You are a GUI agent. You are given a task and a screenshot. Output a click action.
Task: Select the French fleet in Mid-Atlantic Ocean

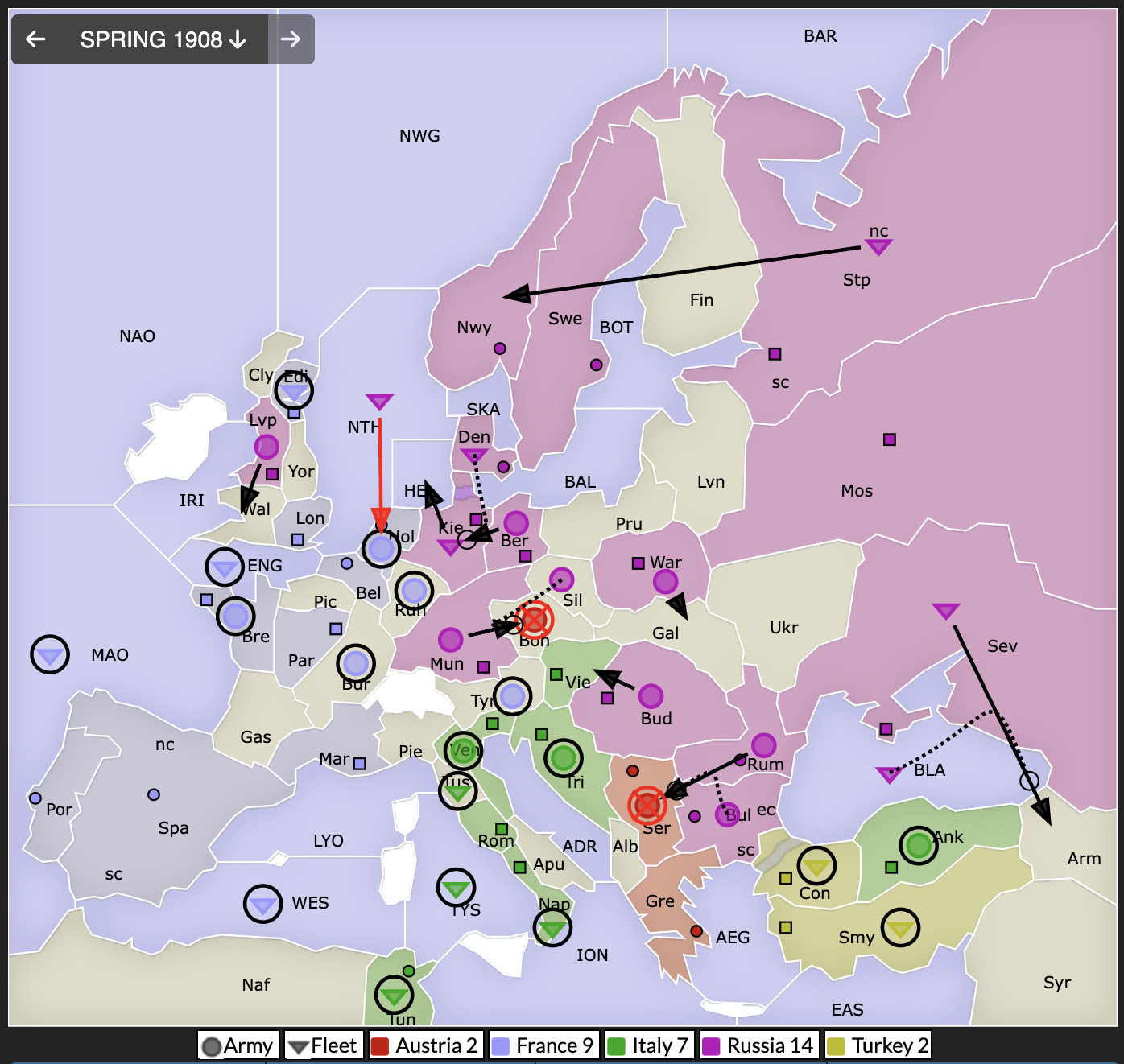coord(50,654)
